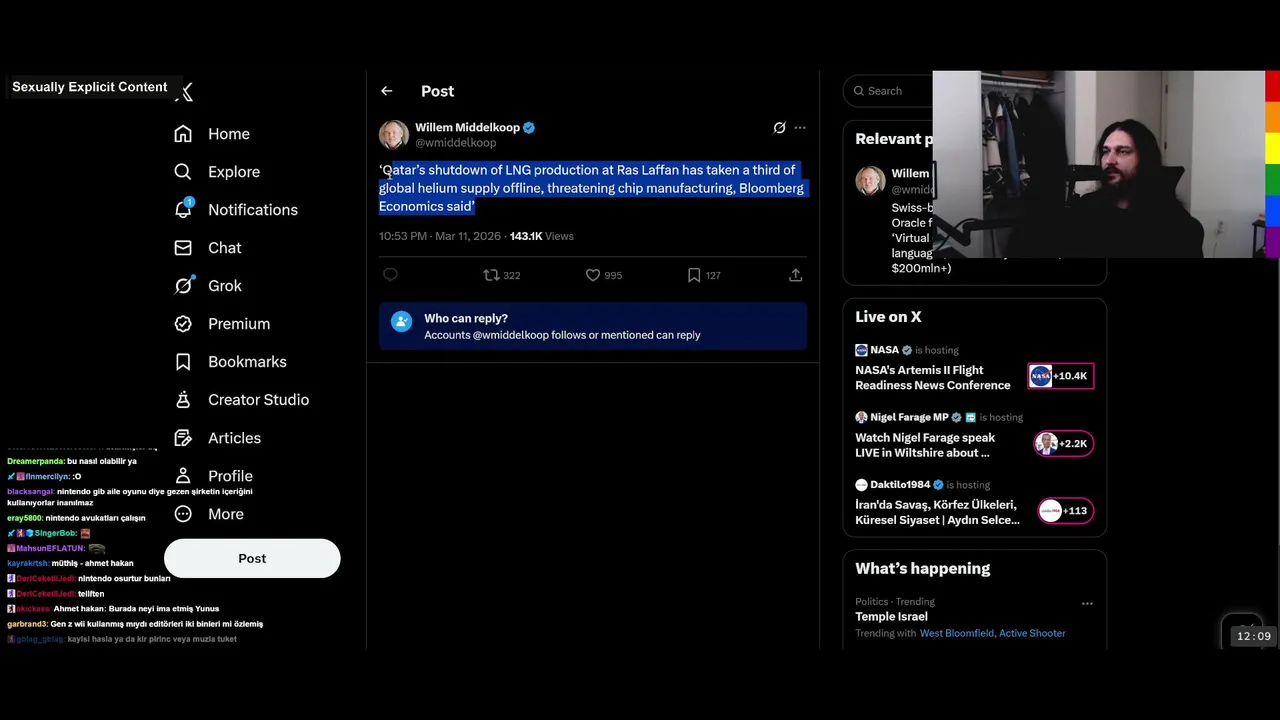The height and width of the screenshot is (720, 1280).
Task: Click the Grok explain icon on post
Action: tap(780, 128)
